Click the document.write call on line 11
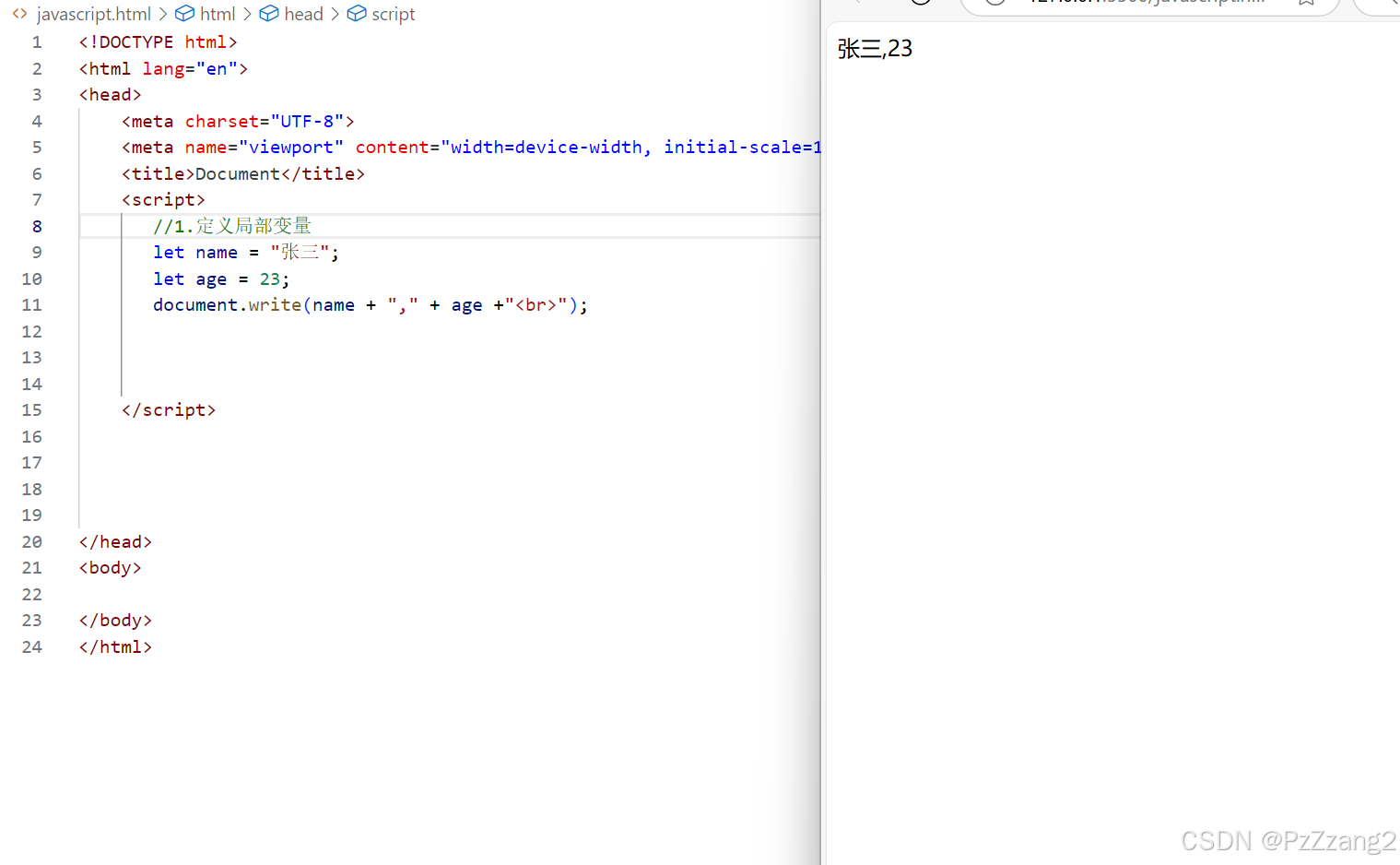This screenshot has height=865, width=1400. coord(371,305)
